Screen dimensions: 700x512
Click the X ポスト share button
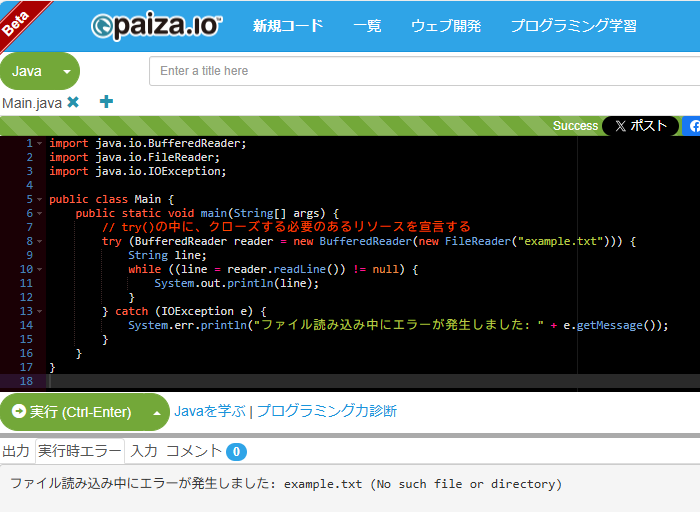641,126
